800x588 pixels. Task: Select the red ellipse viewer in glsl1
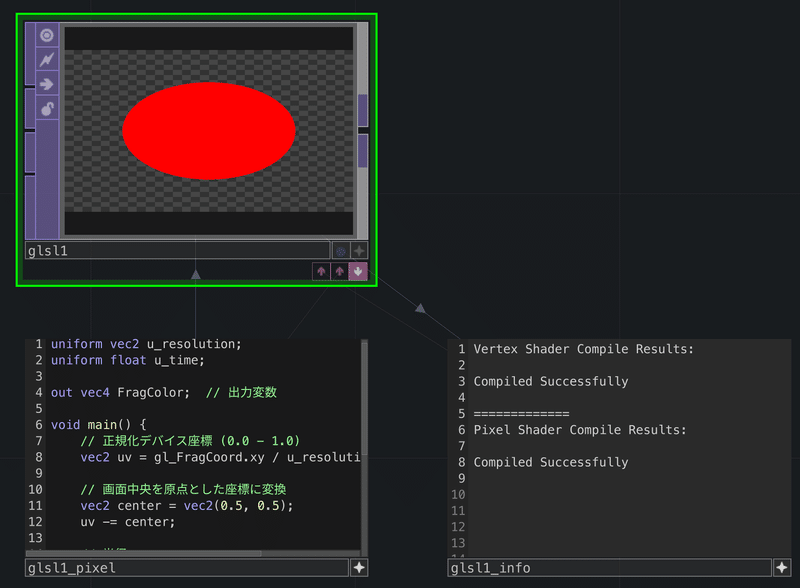point(209,131)
